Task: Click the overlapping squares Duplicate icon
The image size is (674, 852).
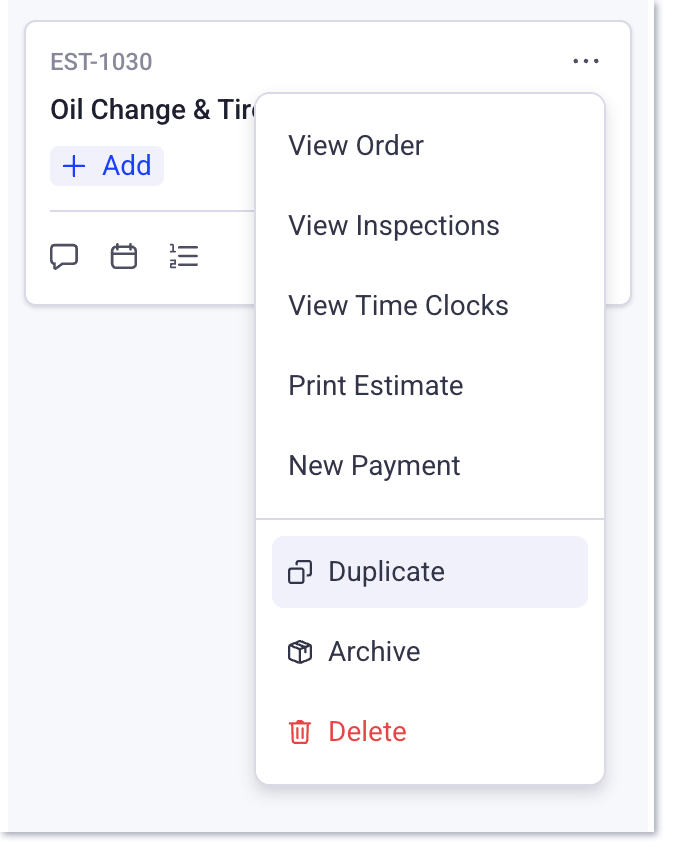Action: 300,572
